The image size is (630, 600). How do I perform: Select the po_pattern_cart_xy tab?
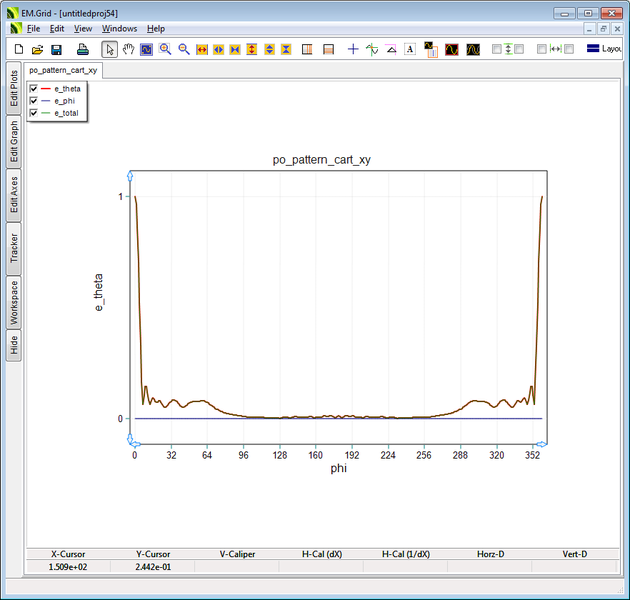(63, 71)
